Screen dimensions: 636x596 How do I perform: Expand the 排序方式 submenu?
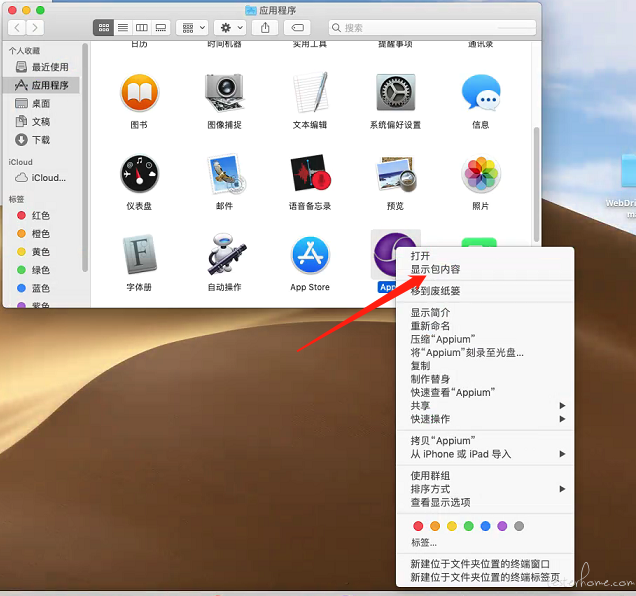coord(485,489)
